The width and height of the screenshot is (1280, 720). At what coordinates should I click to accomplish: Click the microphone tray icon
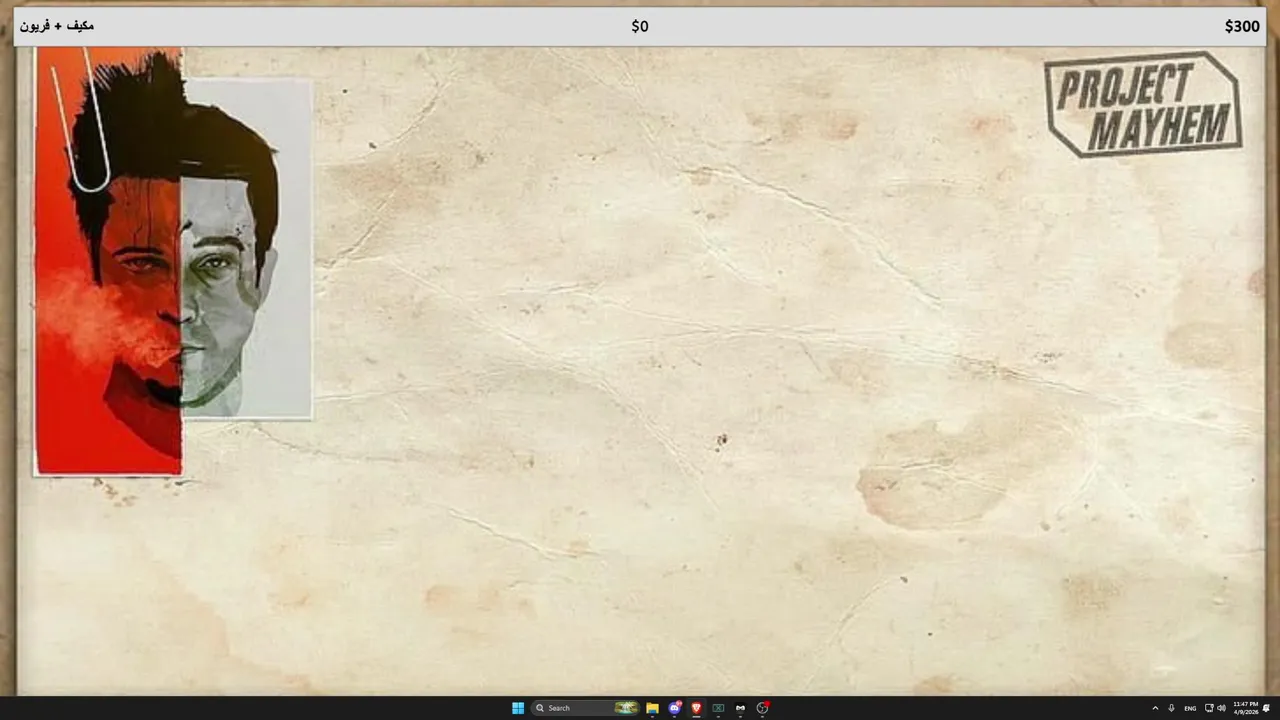click(1171, 708)
